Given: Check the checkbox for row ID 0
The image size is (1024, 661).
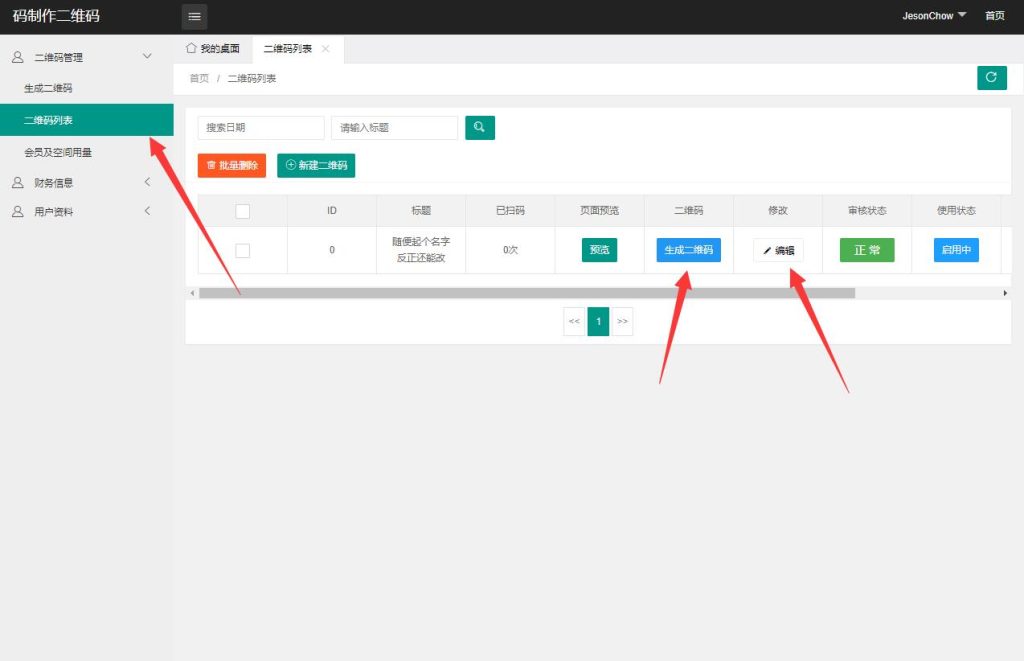Looking at the screenshot, I should (242, 250).
